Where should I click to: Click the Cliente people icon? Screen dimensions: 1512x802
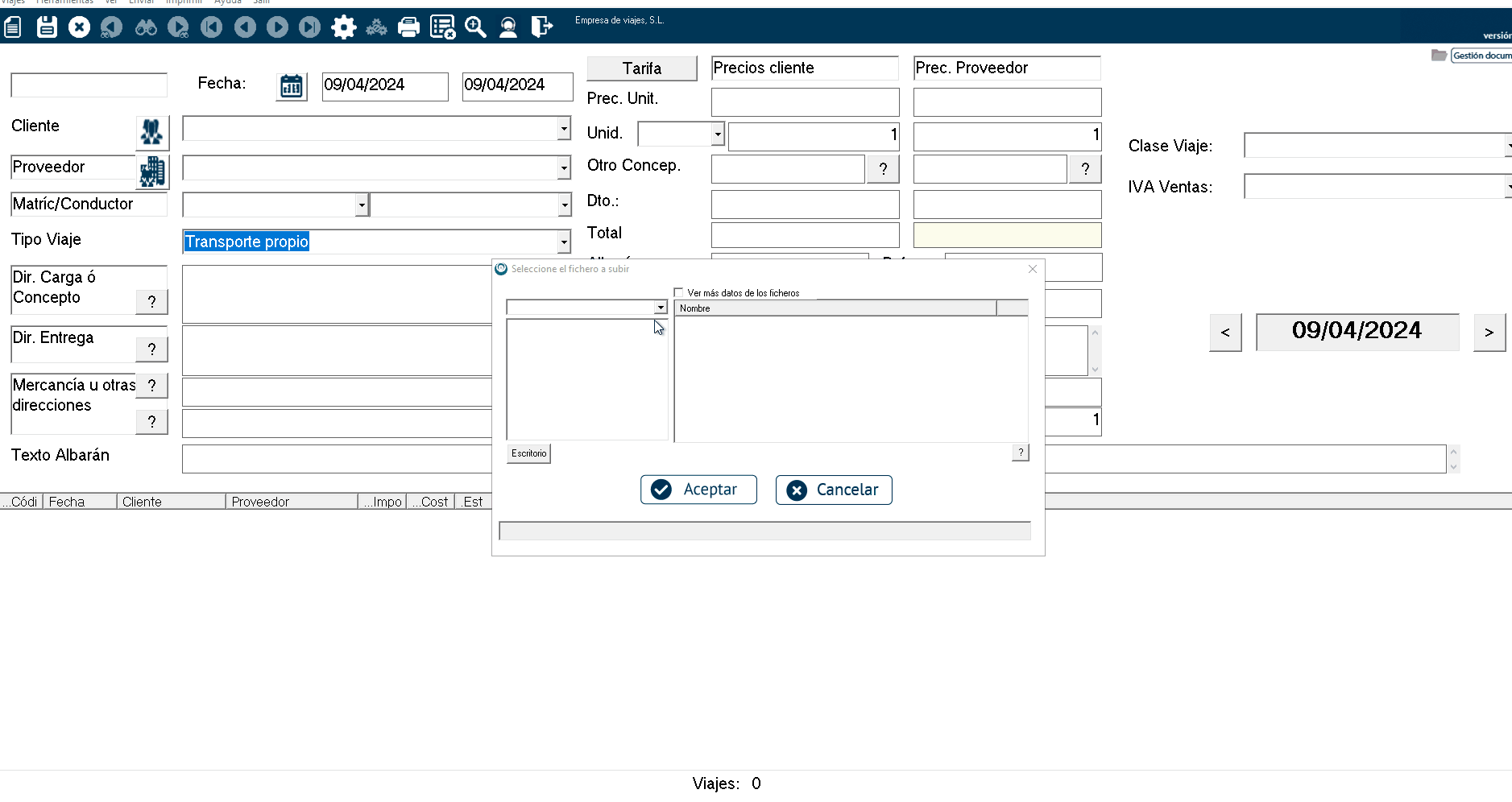[151, 132]
